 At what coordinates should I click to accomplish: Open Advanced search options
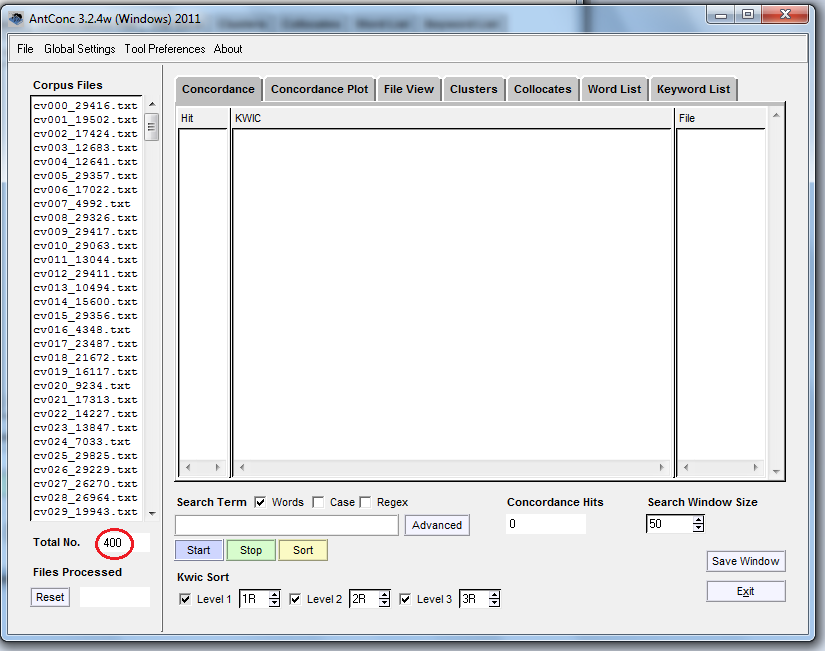coord(437,525)
